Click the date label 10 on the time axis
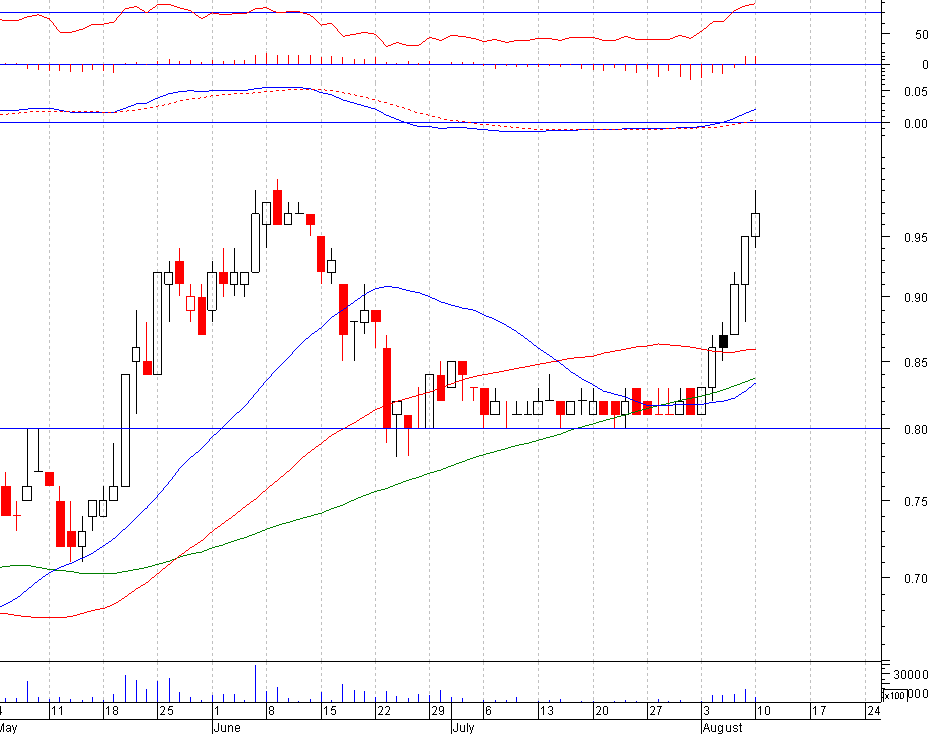Screen dimensions: 932x734 [764, 711]
